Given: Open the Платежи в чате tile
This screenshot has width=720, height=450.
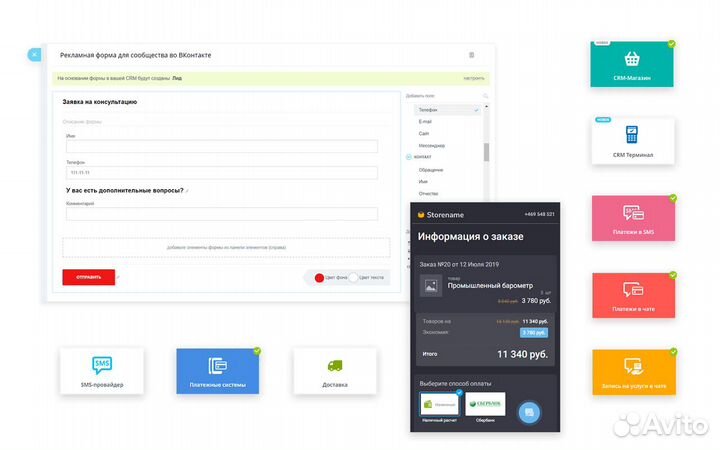Looking at the screenshot, I should pos(632,295).
